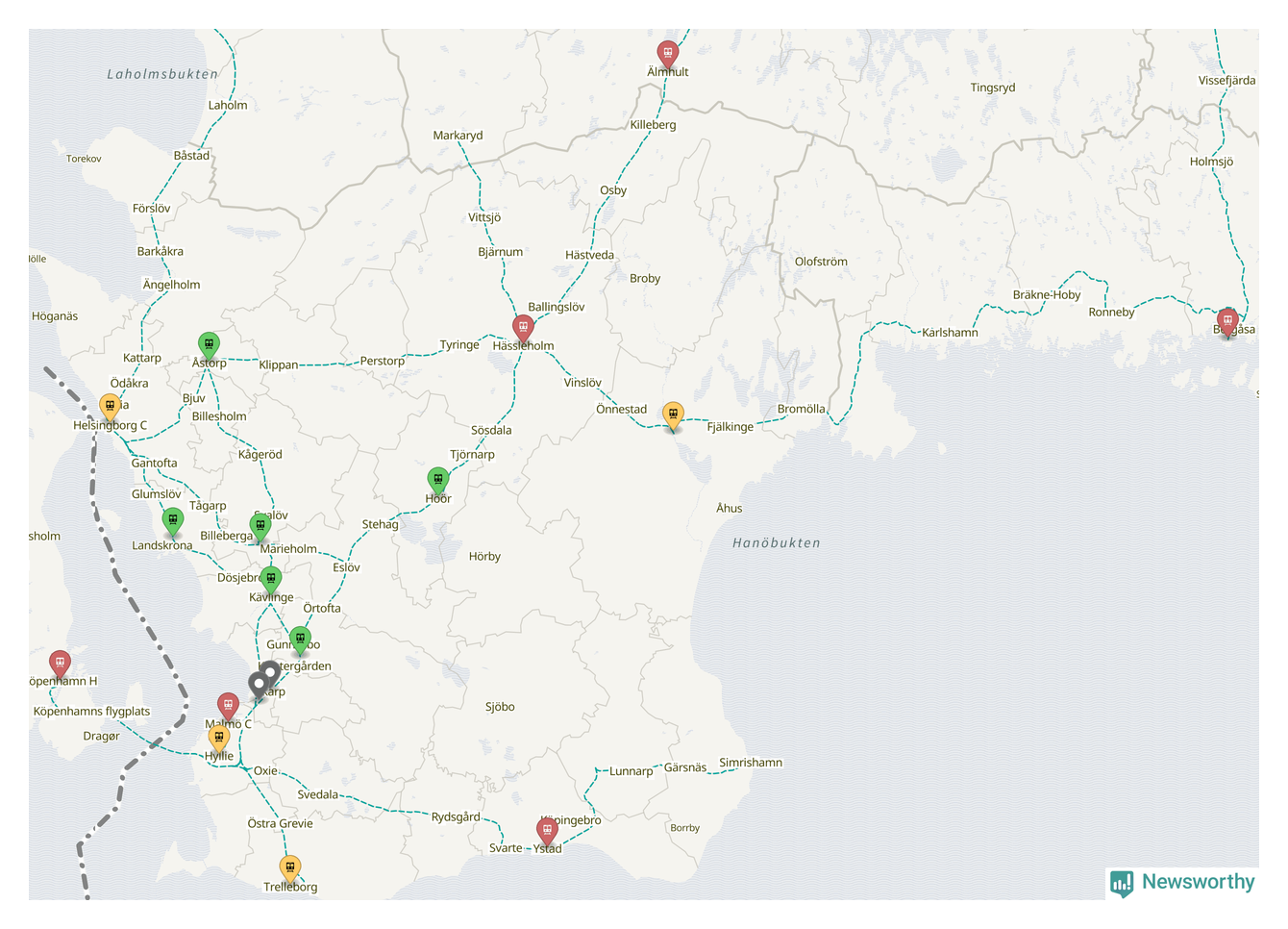
Task: Click the Båstad label
Action: coord(191,156)
